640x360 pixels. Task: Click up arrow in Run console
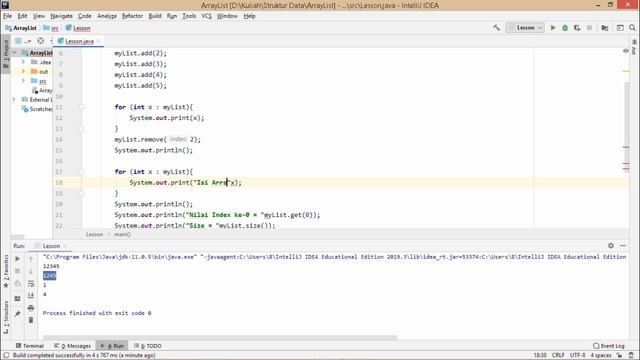[31, 259]
